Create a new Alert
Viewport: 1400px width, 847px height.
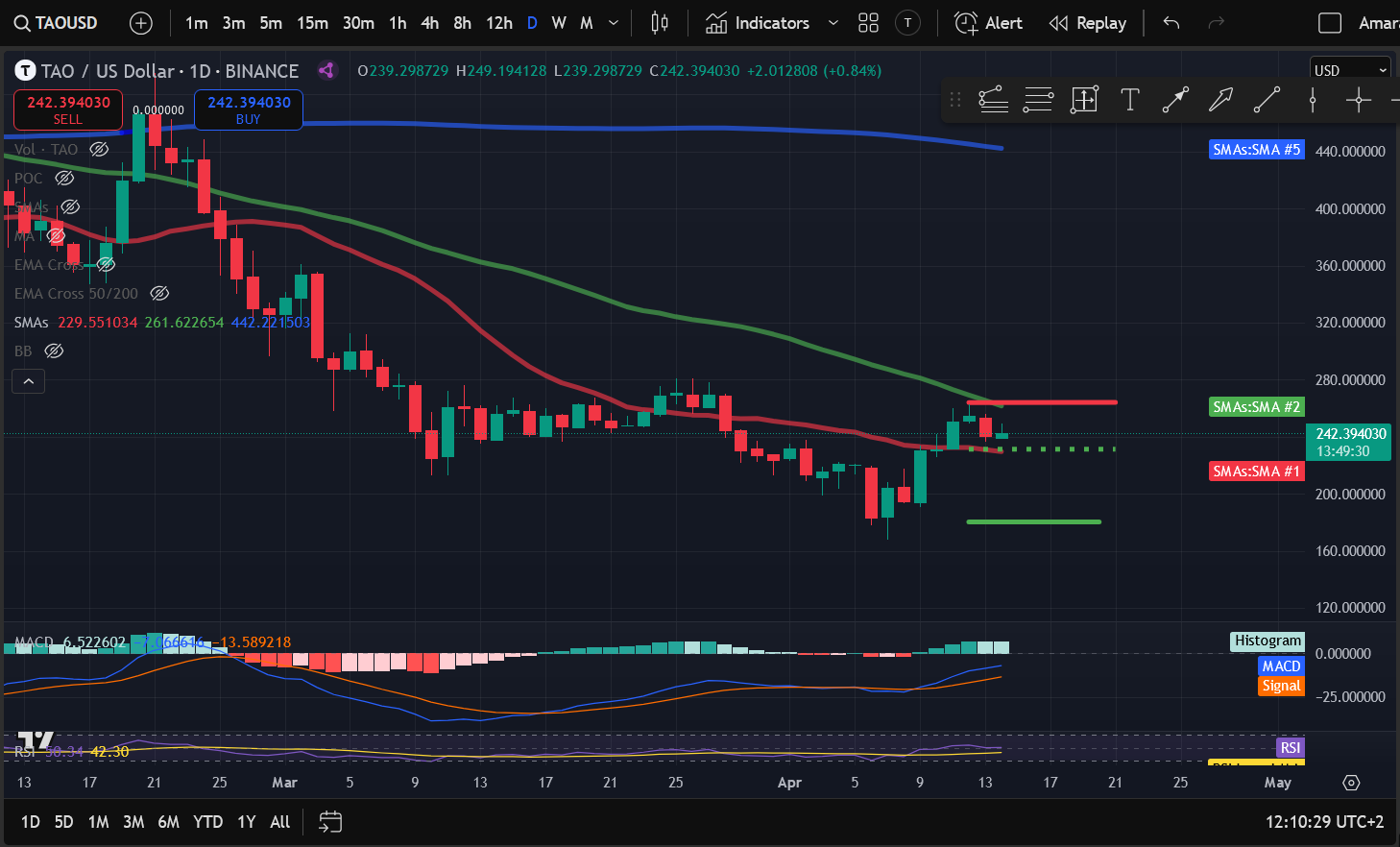point(988,23)
